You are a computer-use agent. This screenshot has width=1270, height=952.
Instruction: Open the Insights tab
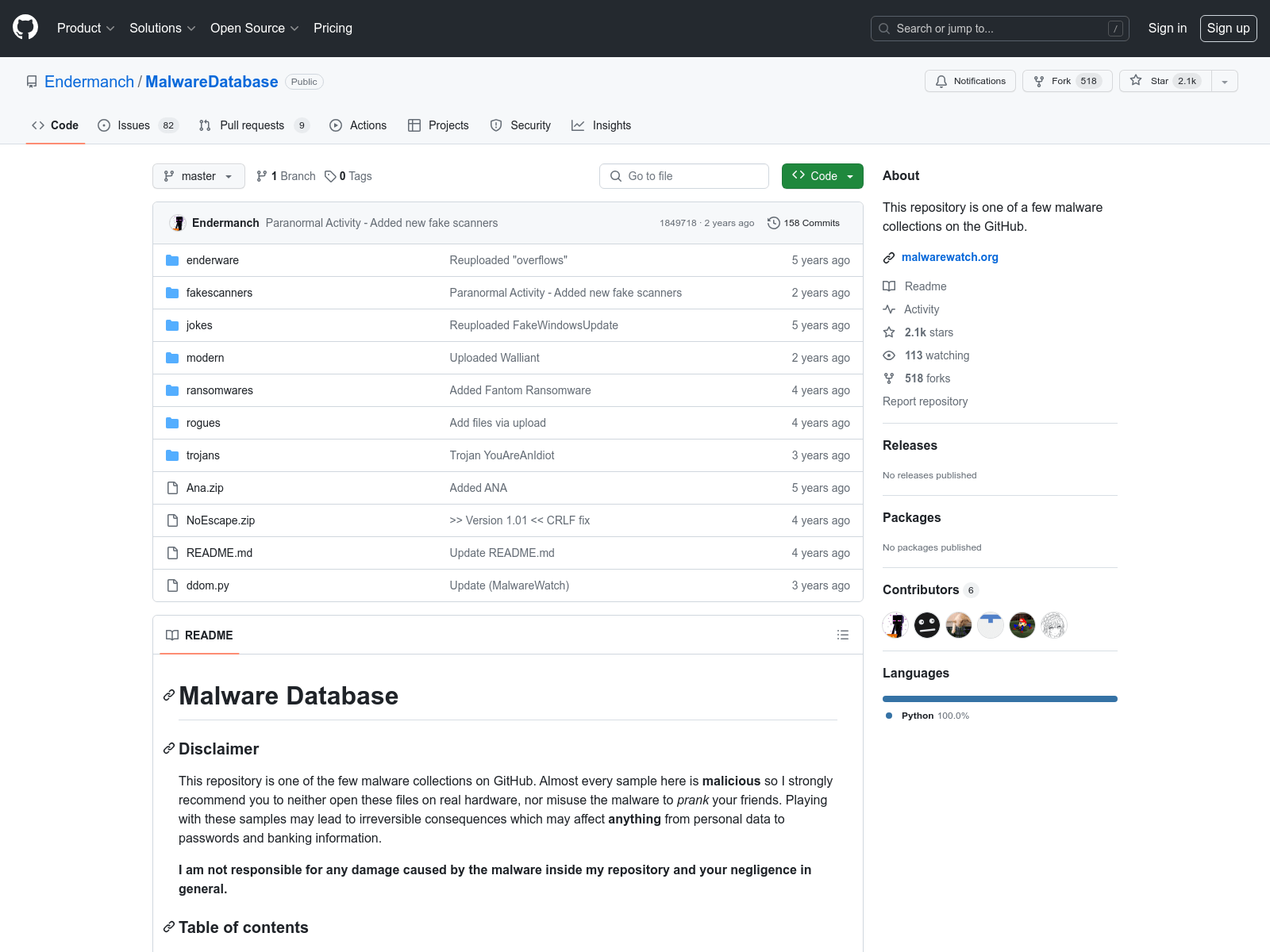602,125
